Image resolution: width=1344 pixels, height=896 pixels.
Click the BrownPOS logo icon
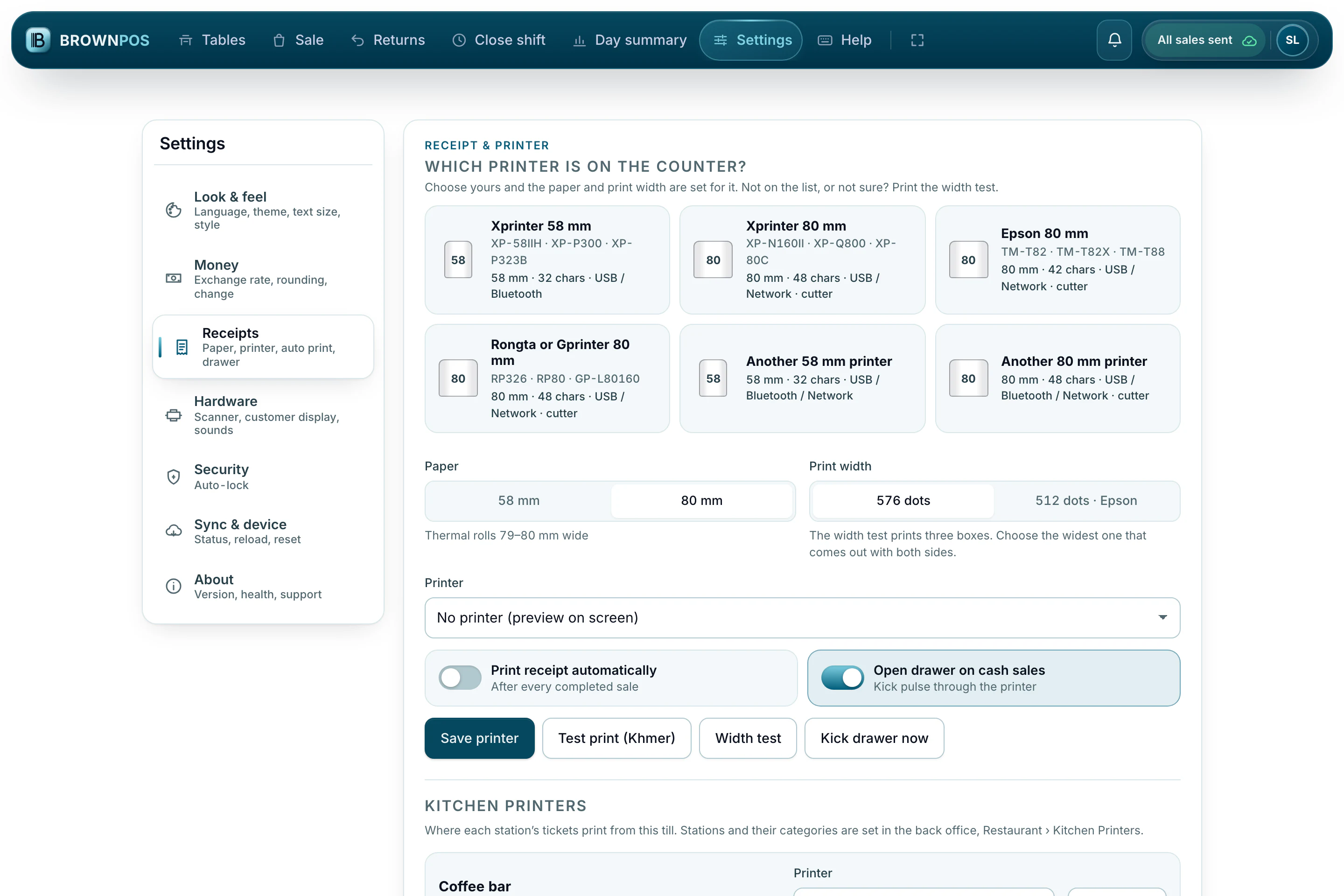38,40
